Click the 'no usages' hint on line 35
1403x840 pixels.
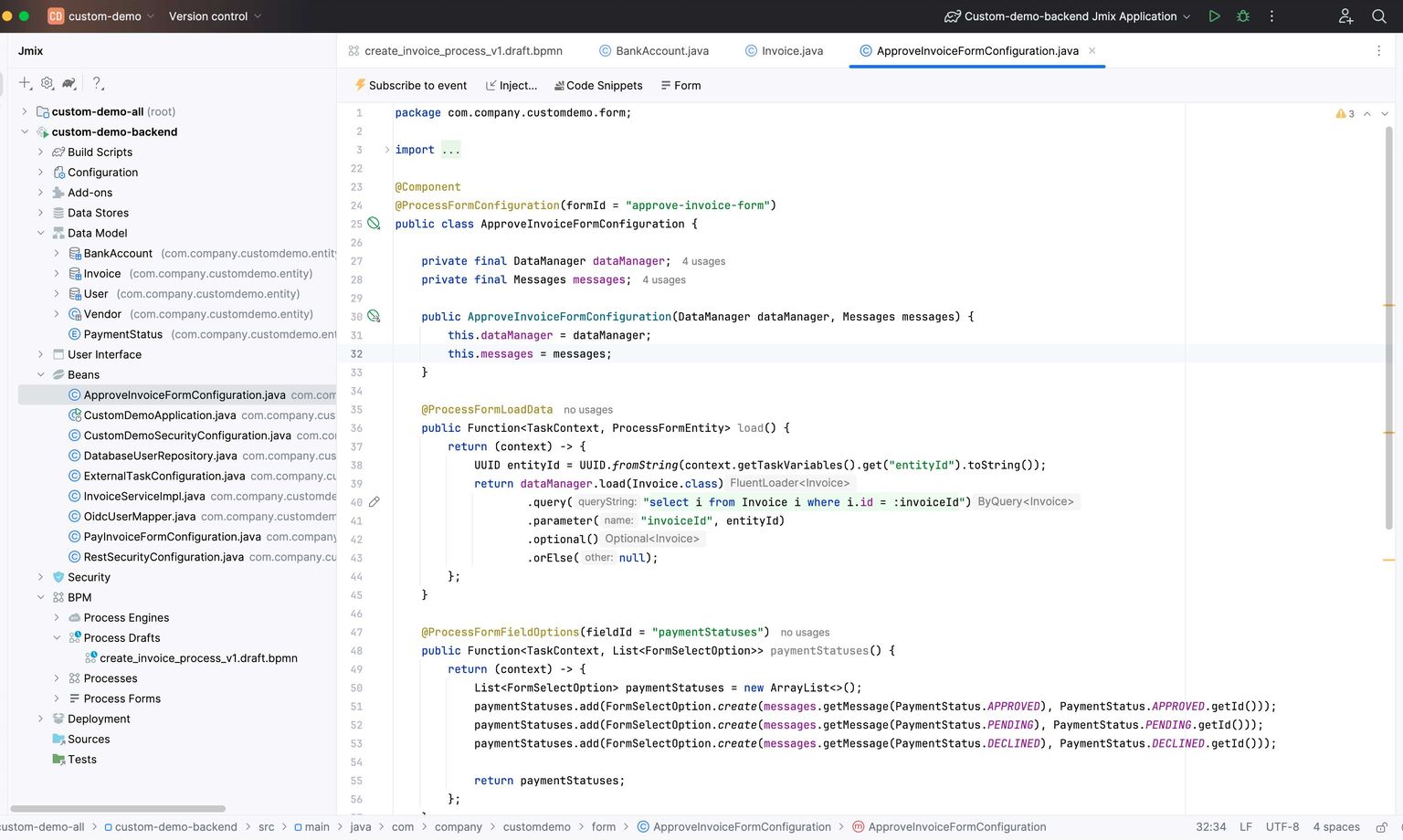pos(588,410)
